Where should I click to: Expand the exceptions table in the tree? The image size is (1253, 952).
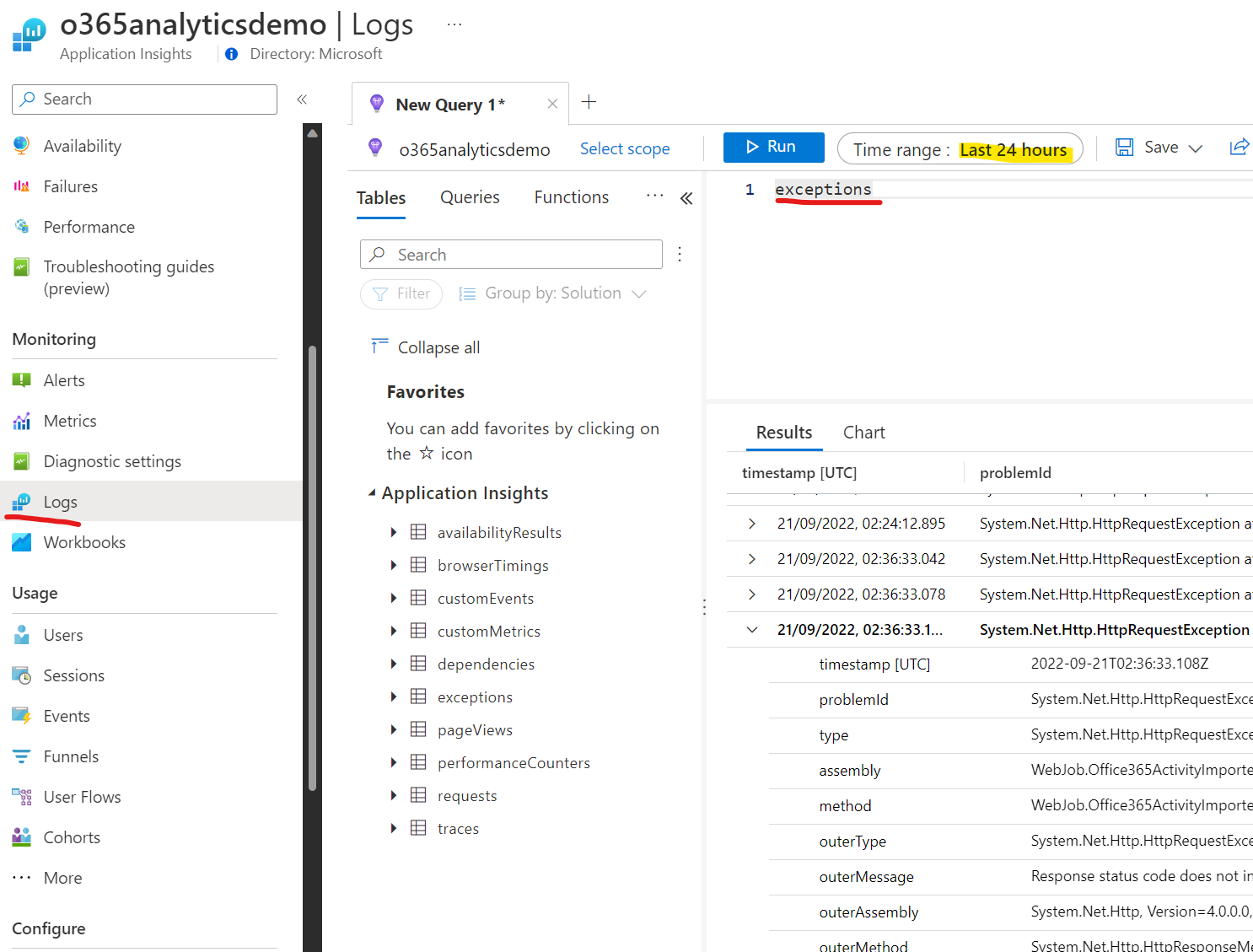click(393, 697)
